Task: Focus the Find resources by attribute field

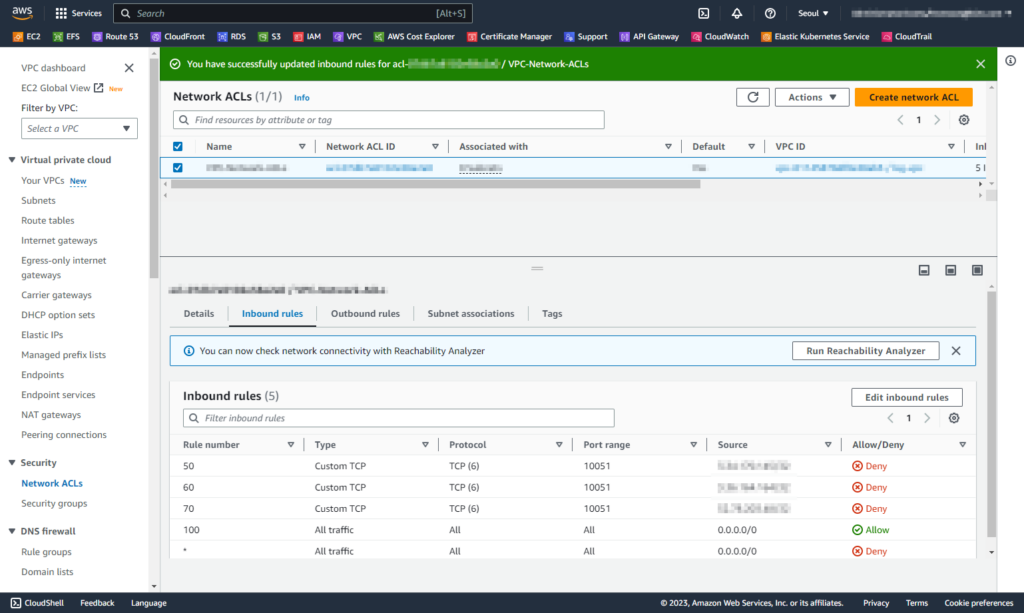Action: (x=389, y=120)
